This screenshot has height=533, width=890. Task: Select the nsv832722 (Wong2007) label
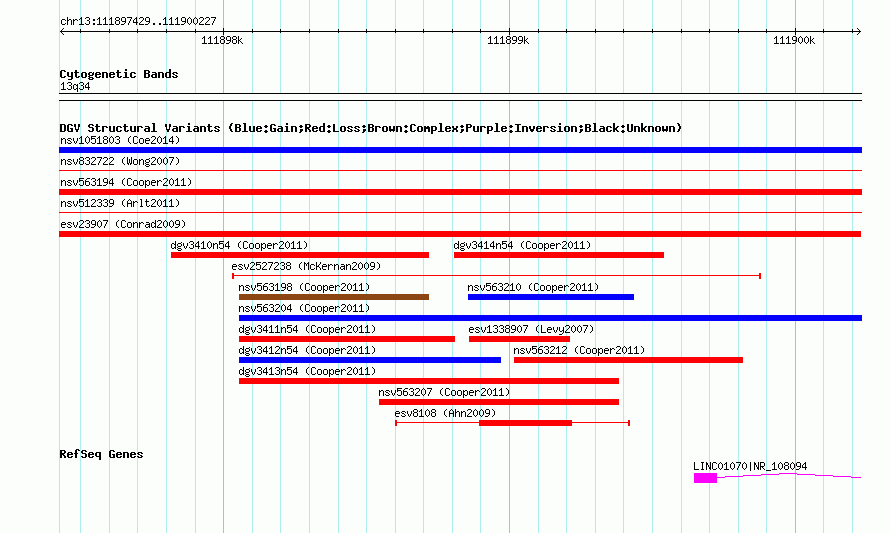pyautogui.click(x=120, y=161)
